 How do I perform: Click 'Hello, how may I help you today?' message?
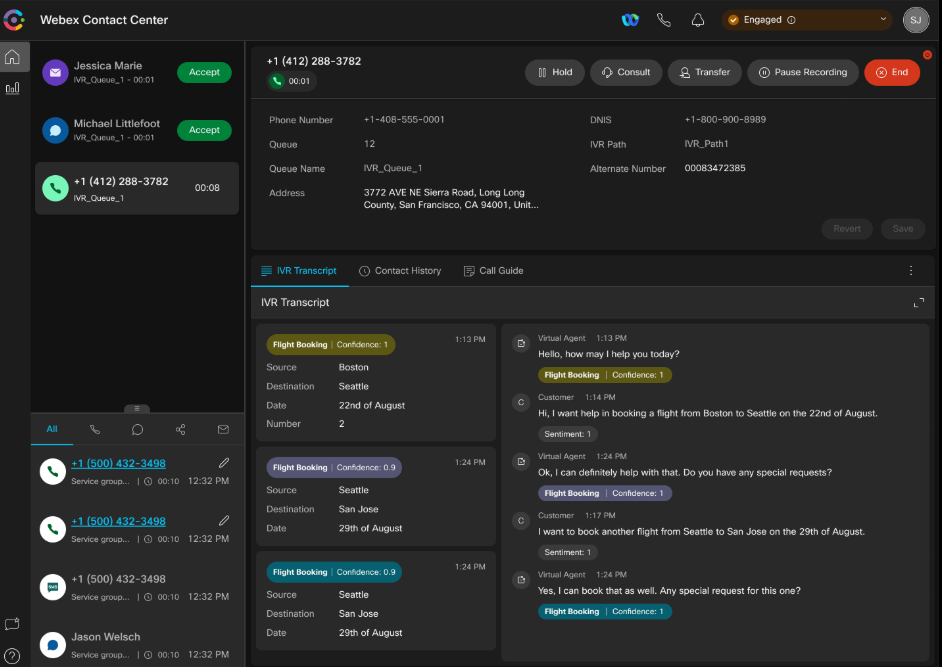tap(609, 354)
